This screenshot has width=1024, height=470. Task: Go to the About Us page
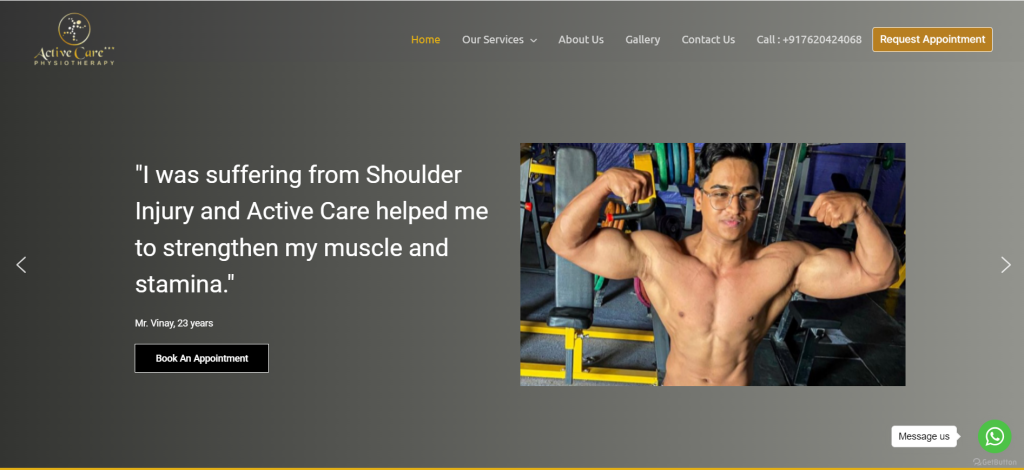(x=581, y=40)
